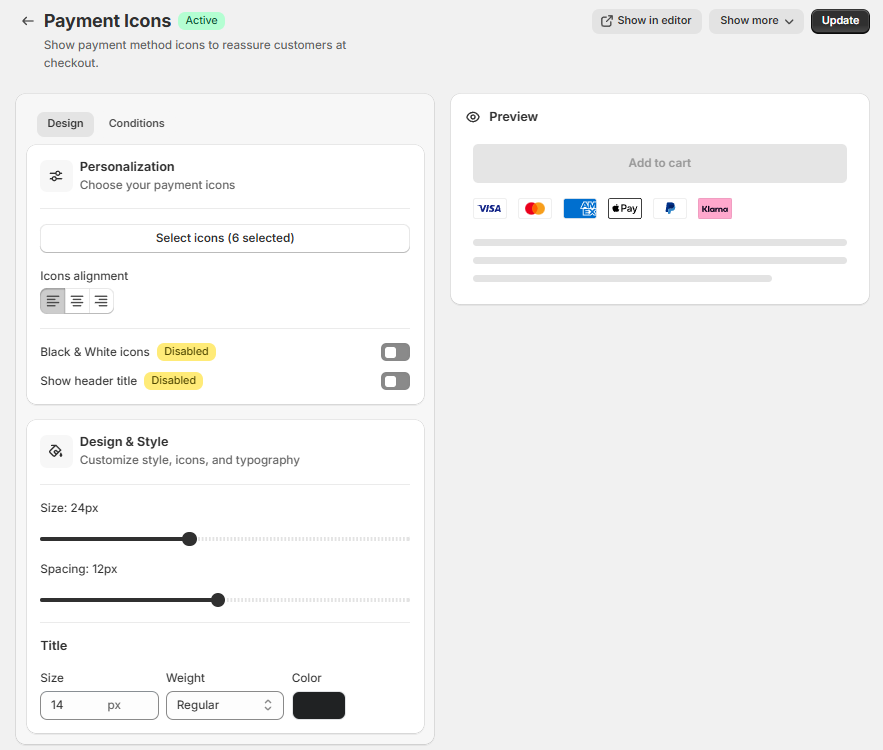Click the Klarna icon in preview
This screenshot has height=750, width=883.
click(715, 209)
